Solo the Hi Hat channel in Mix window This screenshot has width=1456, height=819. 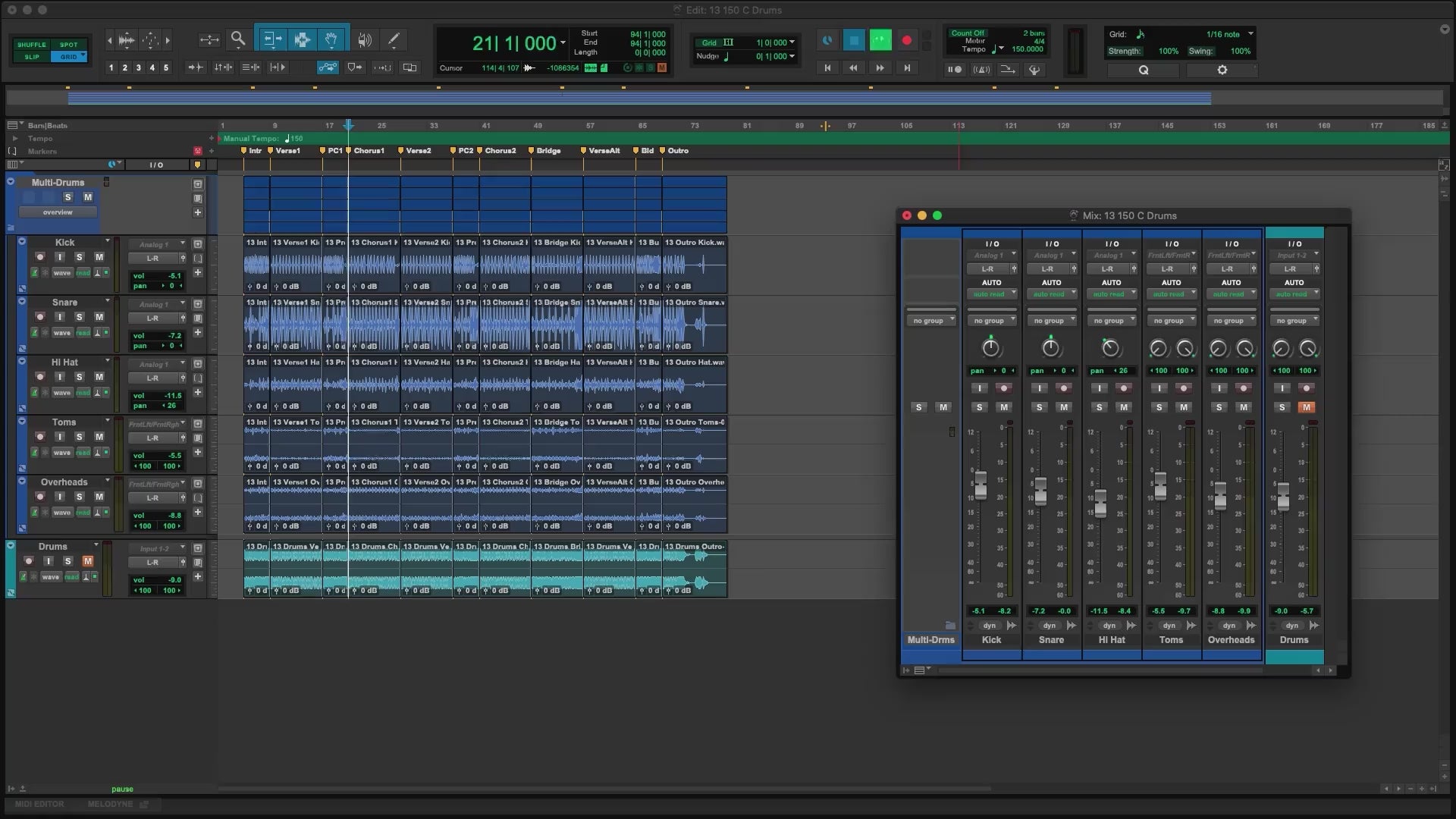pos(1099,407)
